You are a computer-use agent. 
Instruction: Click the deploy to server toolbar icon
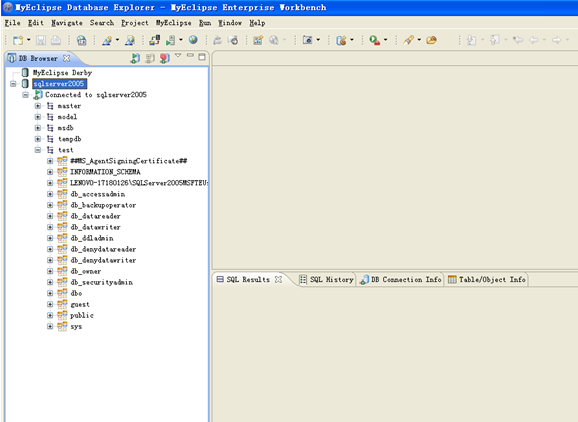point(154,40)
